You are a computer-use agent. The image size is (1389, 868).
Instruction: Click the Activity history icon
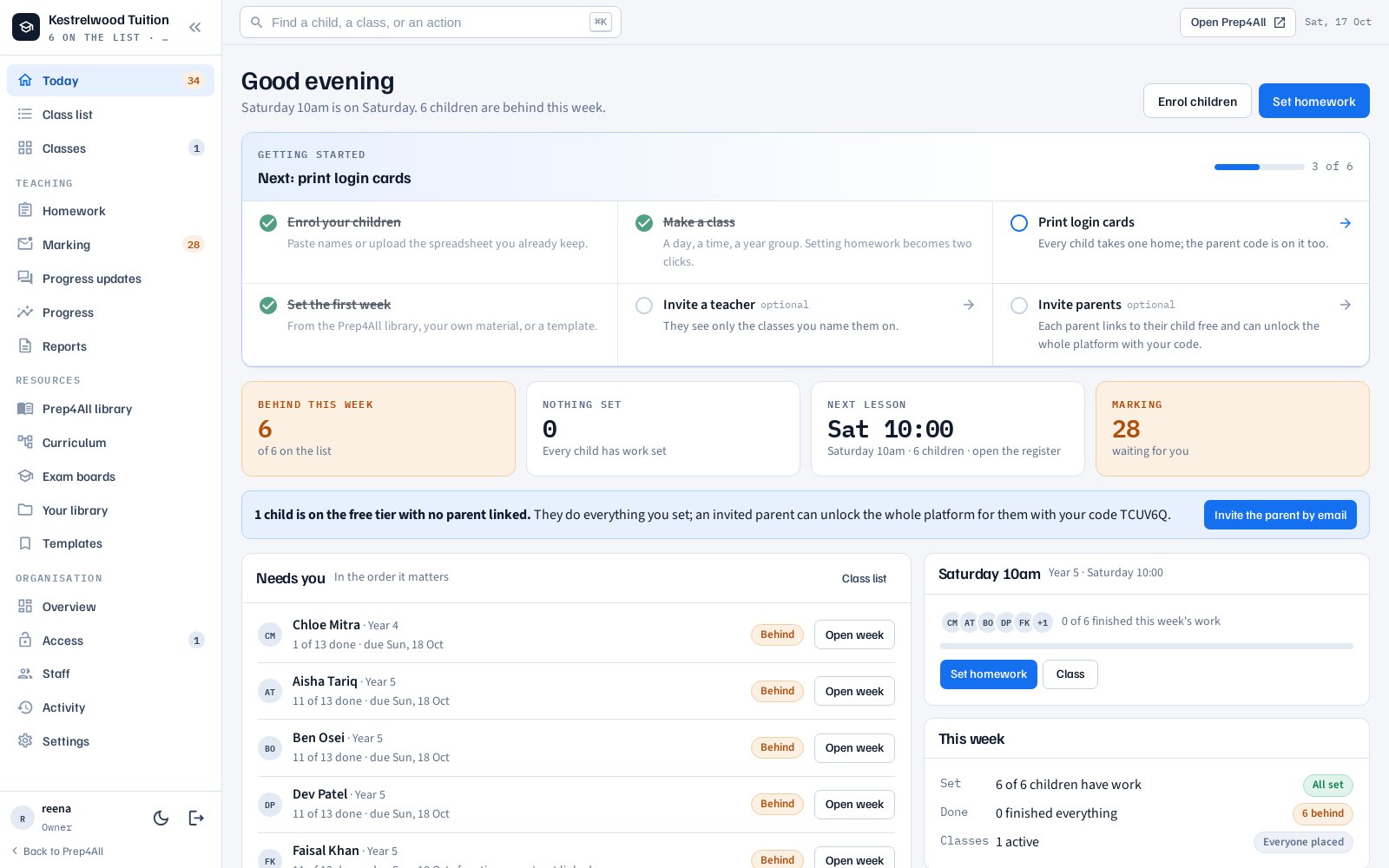[25, 707]
